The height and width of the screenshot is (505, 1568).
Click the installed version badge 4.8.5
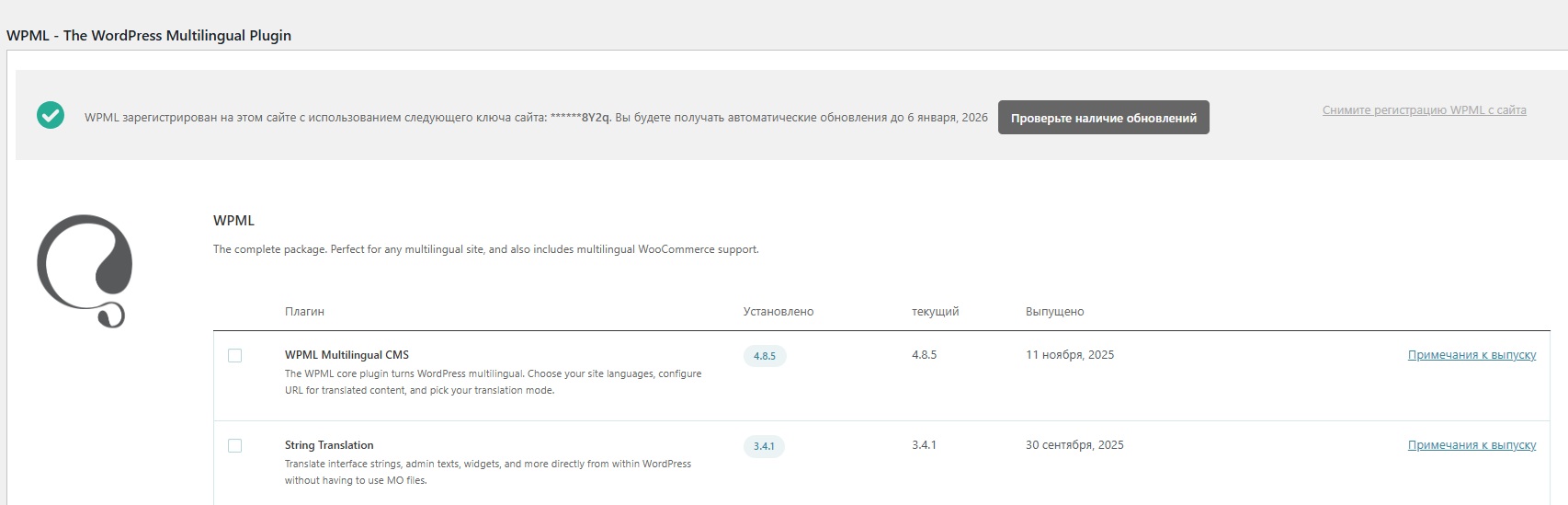tap(764, 356)
